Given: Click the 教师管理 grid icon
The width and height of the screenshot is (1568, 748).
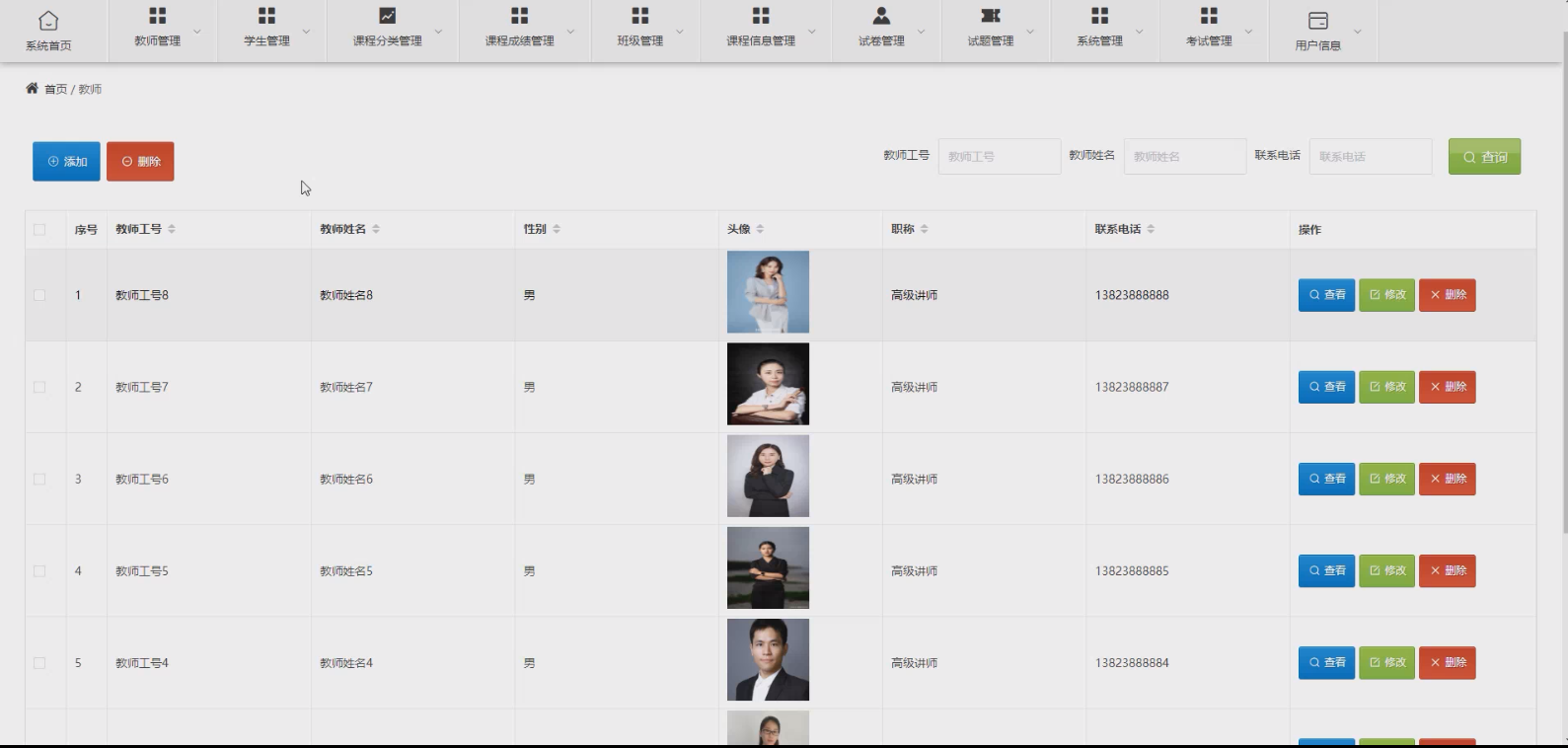Looking at the screenshot, I should tap(158, 16).
